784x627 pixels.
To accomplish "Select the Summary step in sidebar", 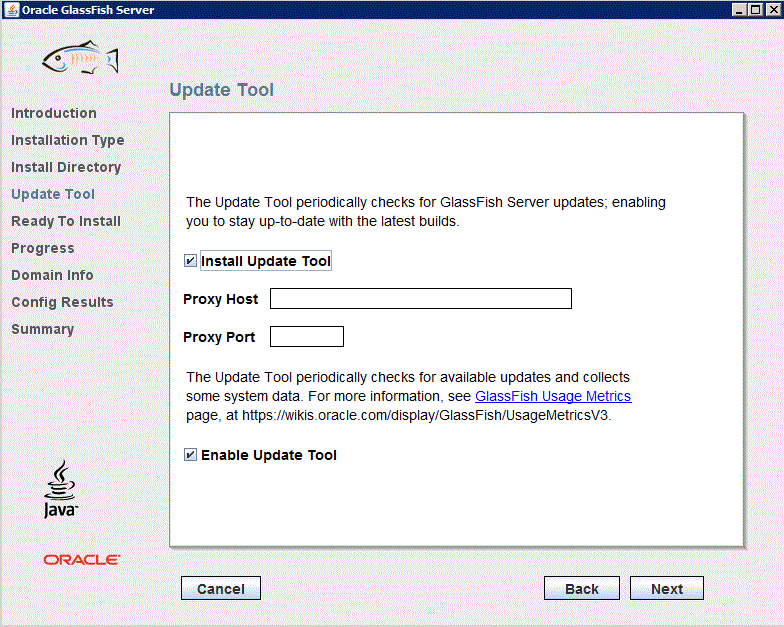I will (42, 330).
